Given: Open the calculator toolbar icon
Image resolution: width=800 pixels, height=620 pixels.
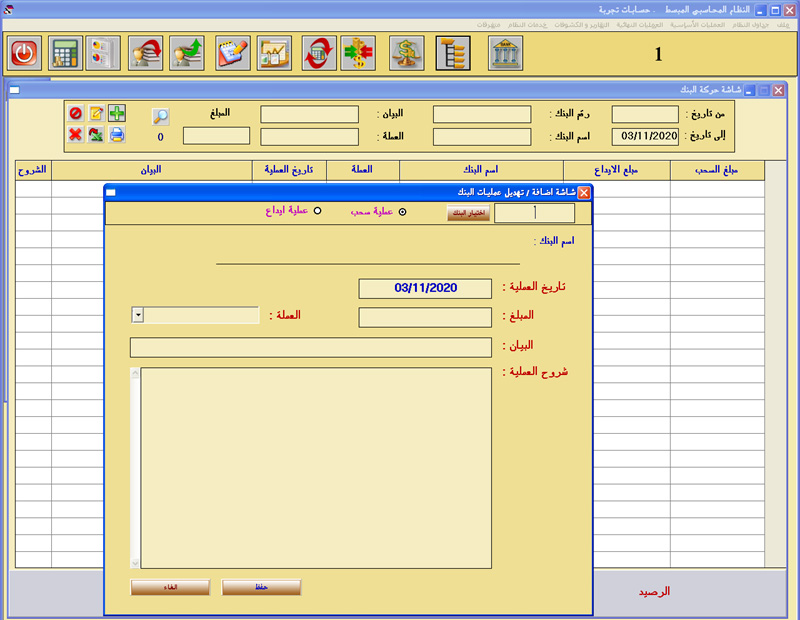Looking at the screenshot, I should [66, 52].
